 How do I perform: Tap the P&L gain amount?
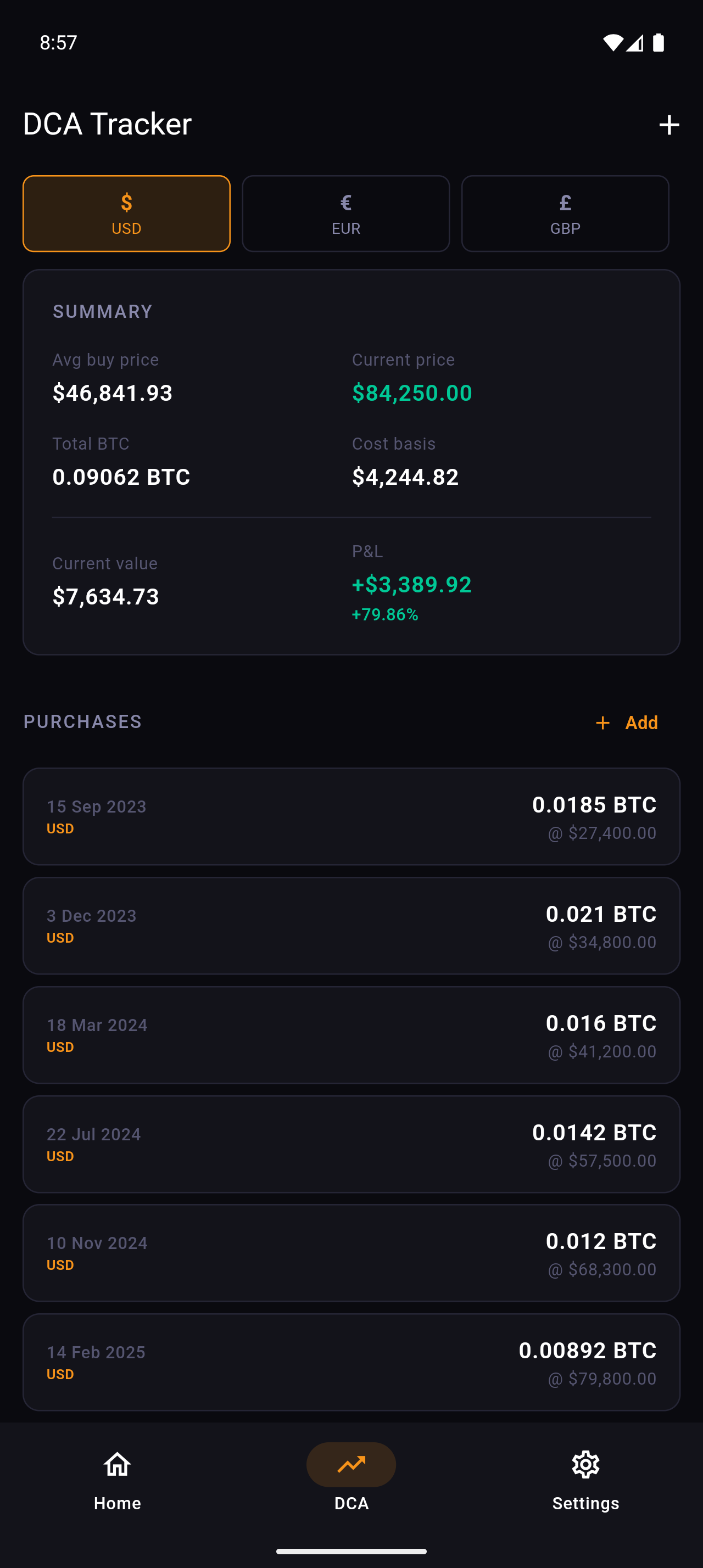point(412,584)
